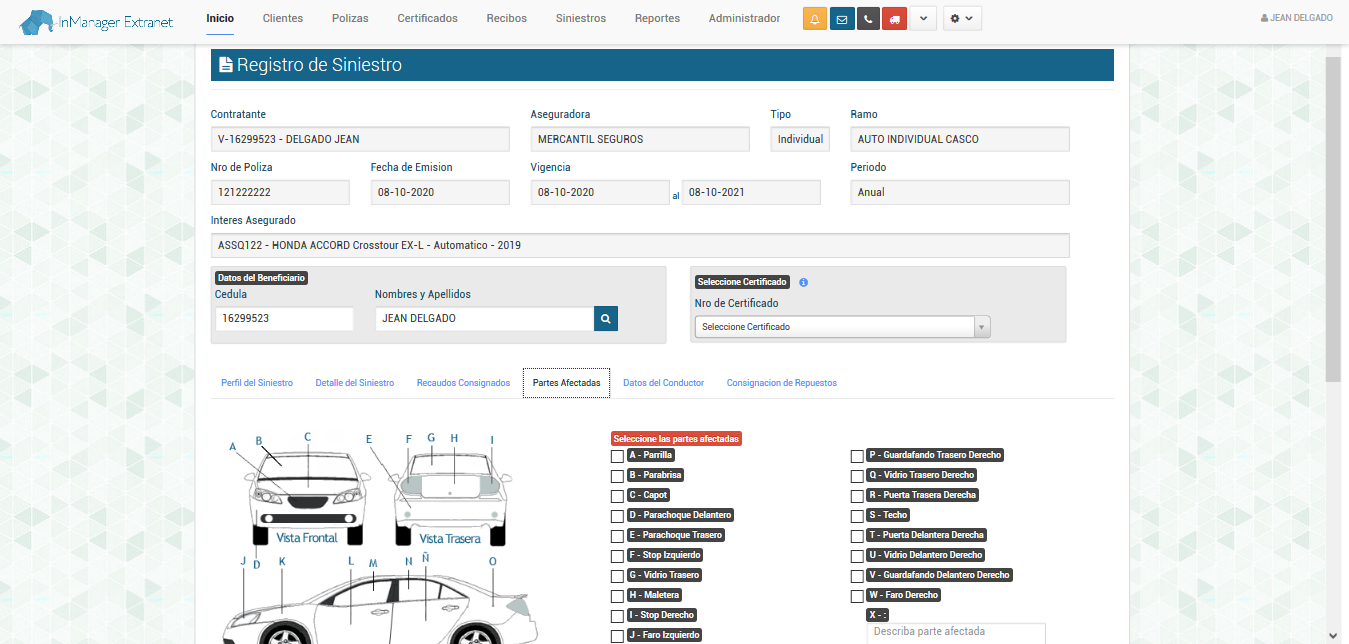Click the orange notification bell icon
Screen dimensions: 1349x644
[815, 19]
